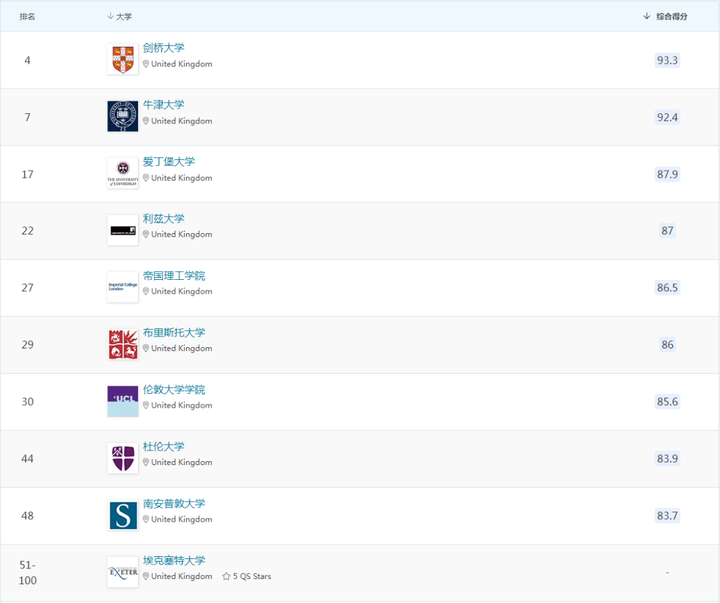Click 'United Kingdom' under 埃克塞特大学

[182, 576]
